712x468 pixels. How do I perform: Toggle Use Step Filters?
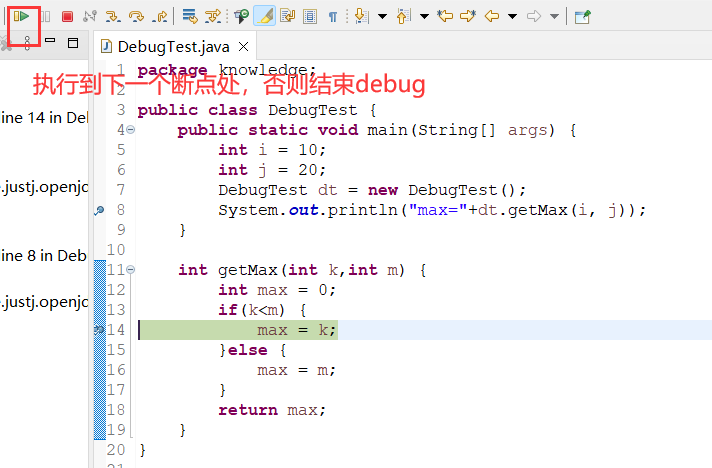click(213, 17)
